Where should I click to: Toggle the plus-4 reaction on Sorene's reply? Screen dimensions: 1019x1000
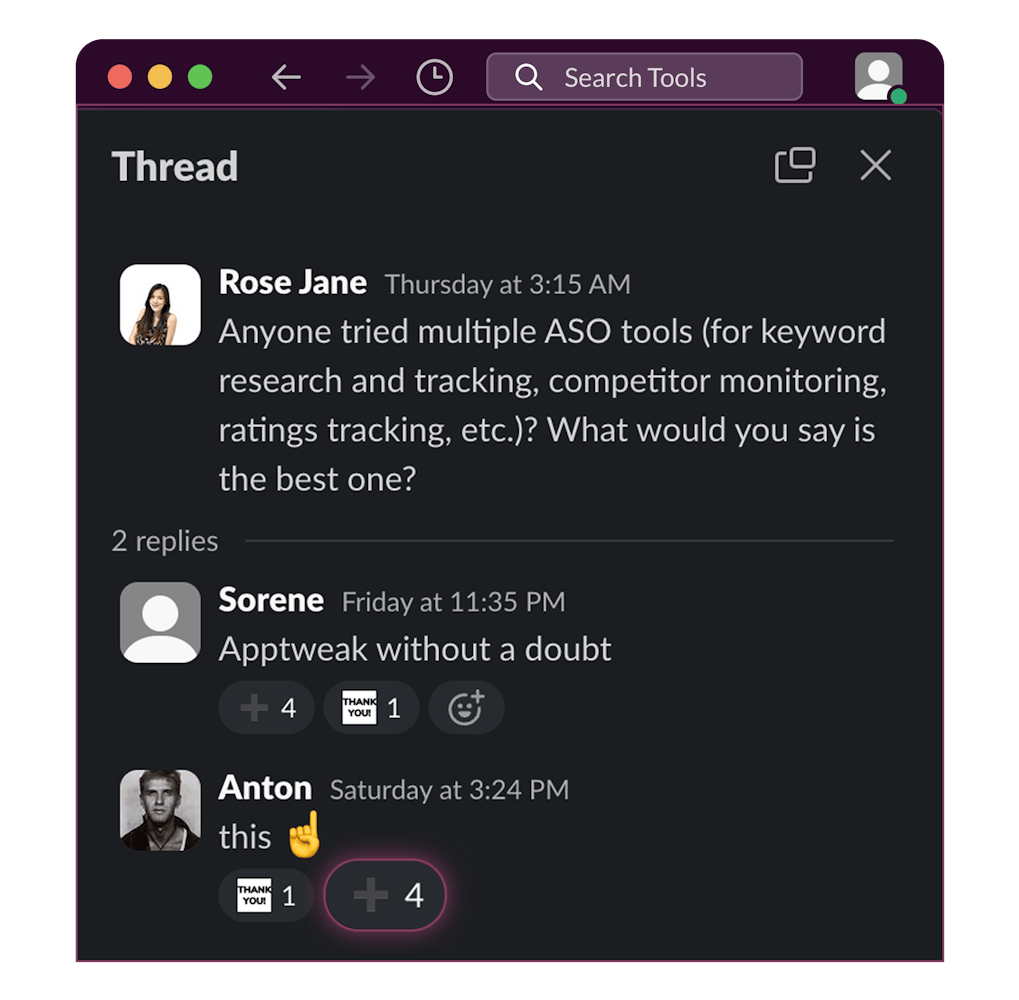coord(266,707)
